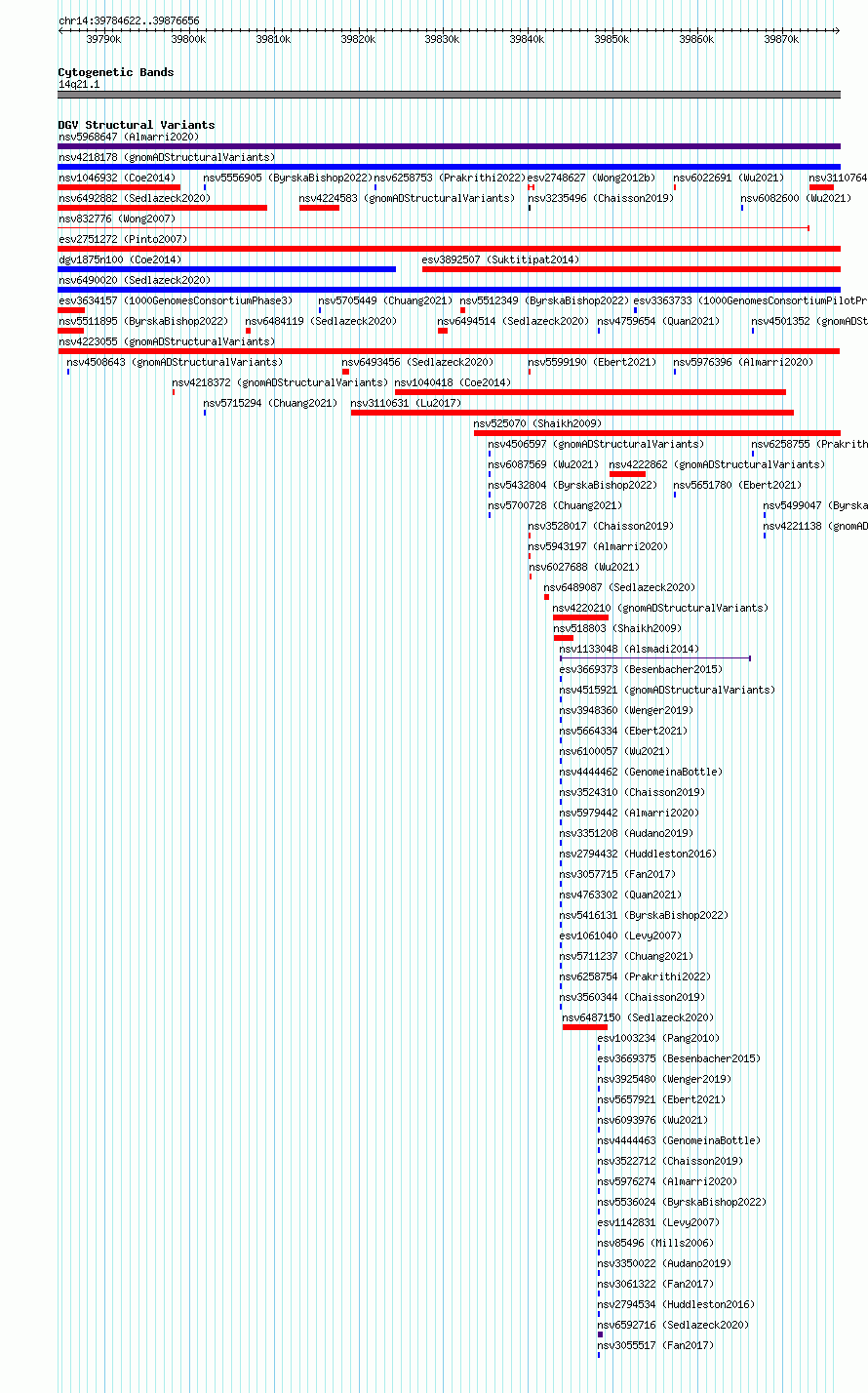Viewport: 868px width, 1393px height.
Task: Select the dgv1875n100 (Coe2014) blue bar
Action: pyautogui.click(x=227, y=269)
